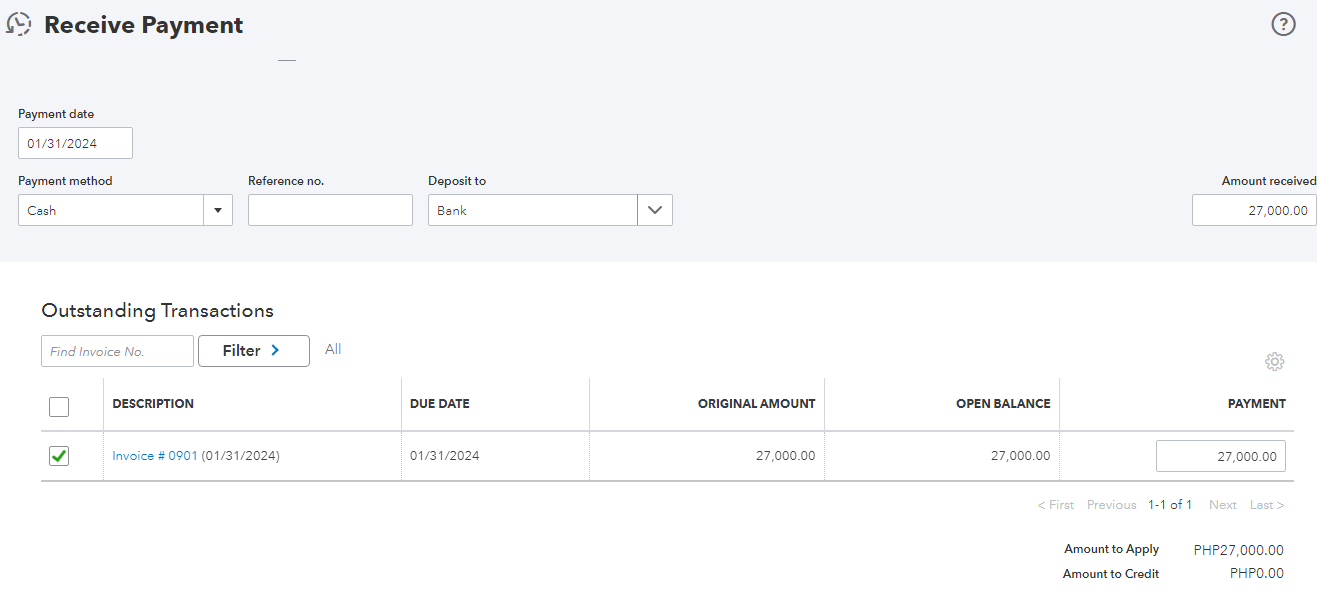Click the Filter button
The image size is (1317, 591).
pos(253,351)
